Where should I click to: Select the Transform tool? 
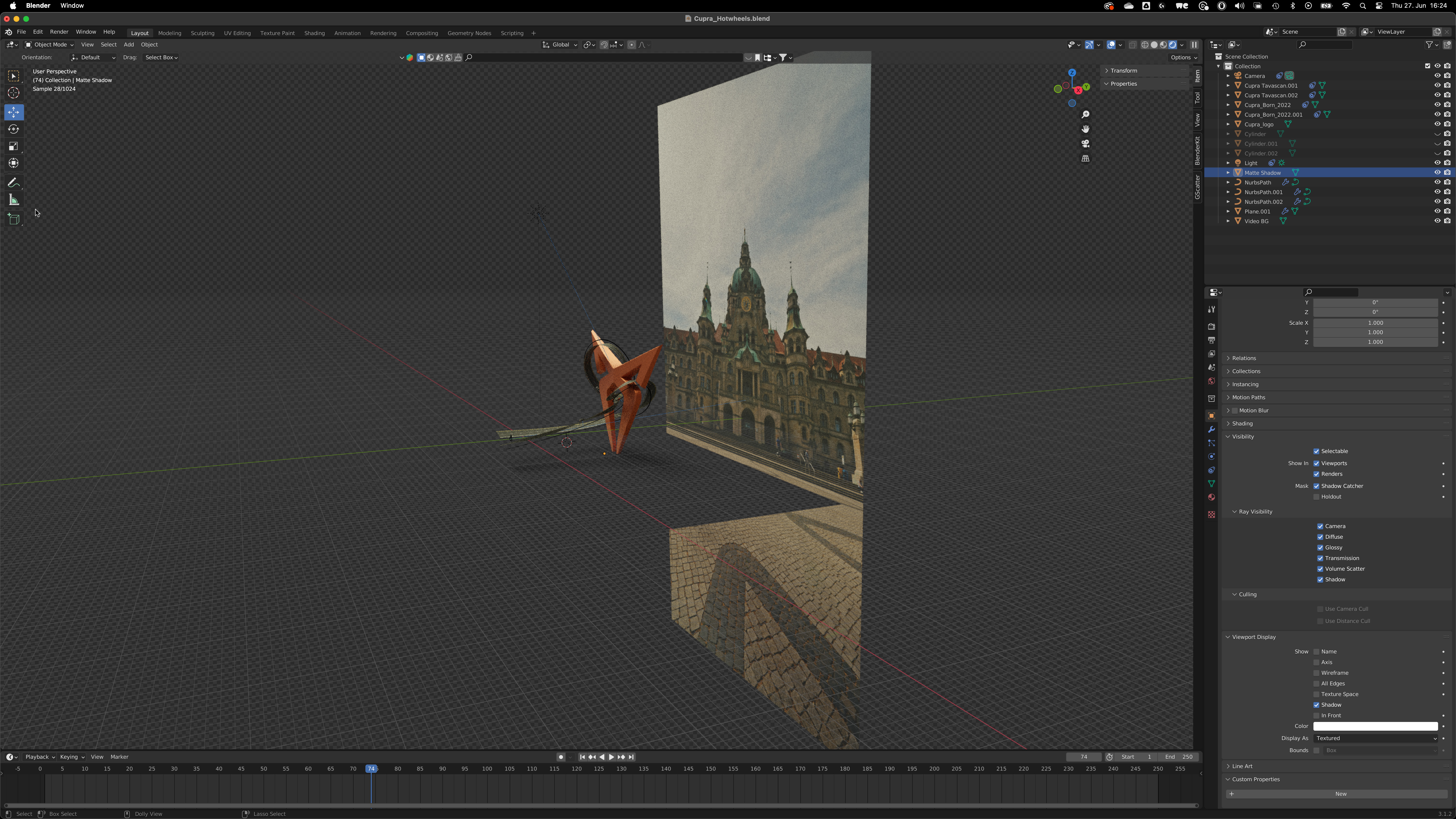(14, 163)
